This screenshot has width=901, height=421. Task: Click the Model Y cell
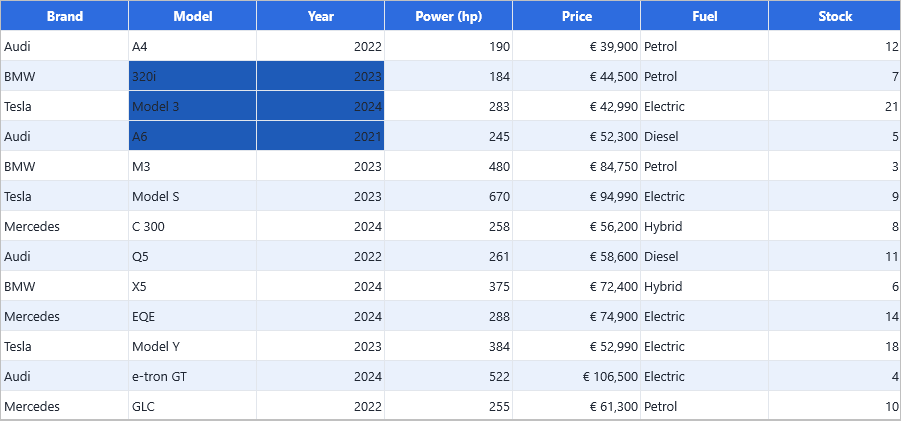click(x=192, y=346)
